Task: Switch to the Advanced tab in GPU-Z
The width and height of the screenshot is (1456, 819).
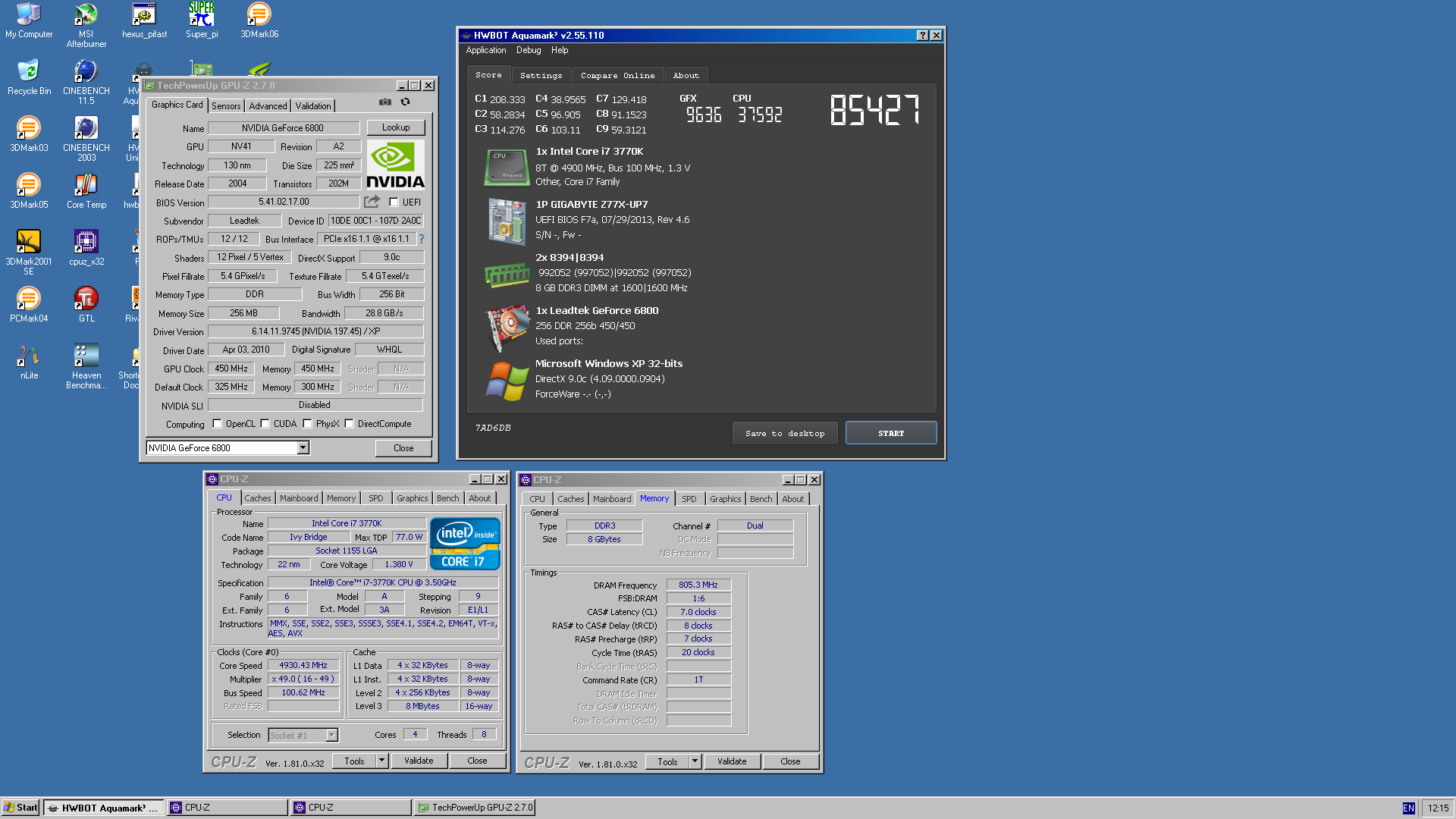Action: pos(268,106)
